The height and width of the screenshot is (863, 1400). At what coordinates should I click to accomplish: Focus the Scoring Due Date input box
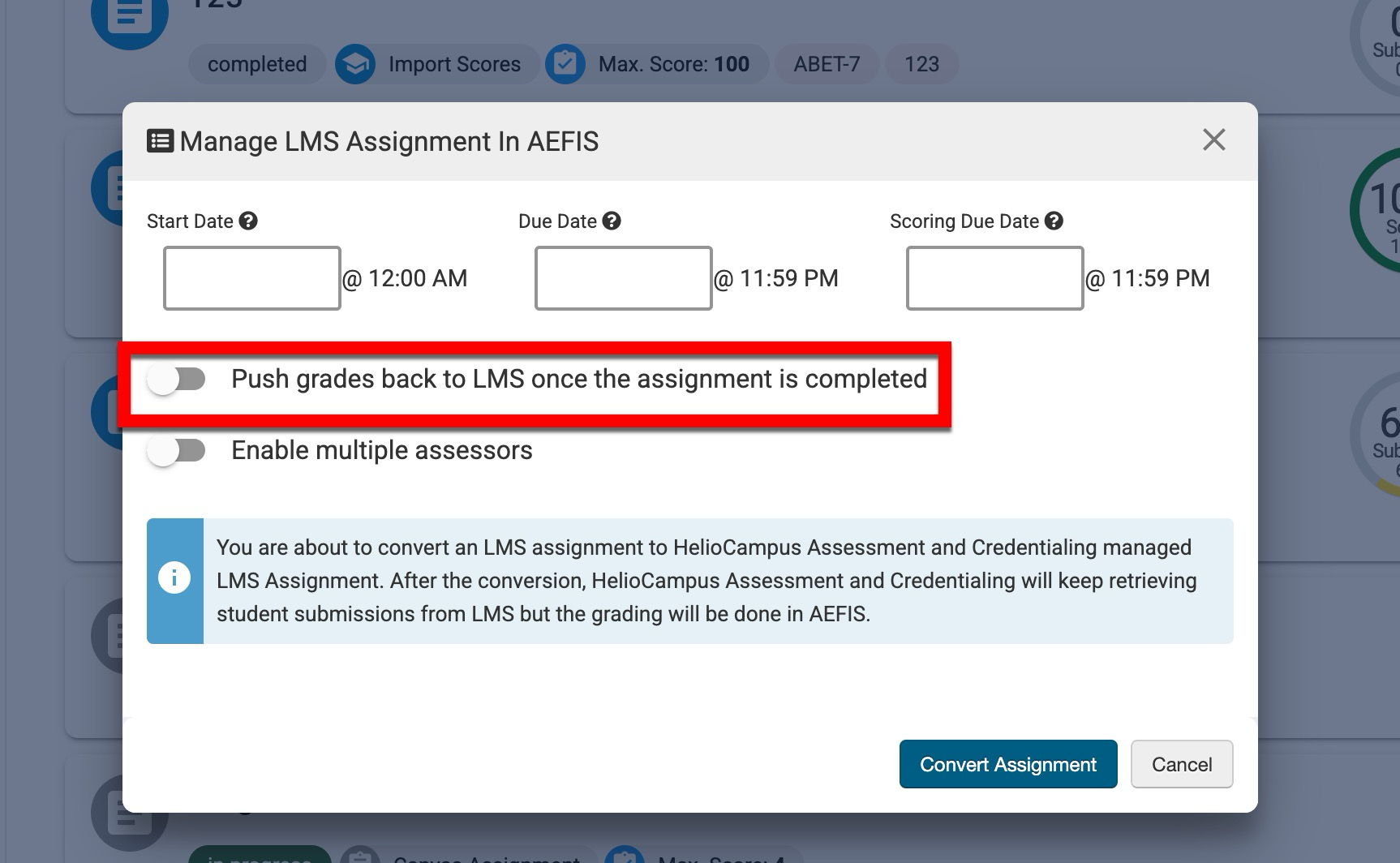pos(994,278)
